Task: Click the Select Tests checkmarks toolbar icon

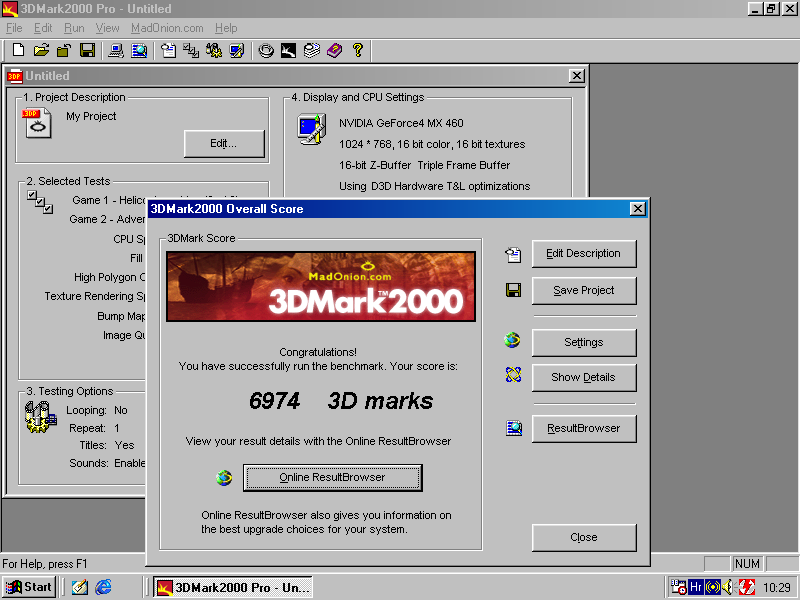Action: (x=191, y=50)
